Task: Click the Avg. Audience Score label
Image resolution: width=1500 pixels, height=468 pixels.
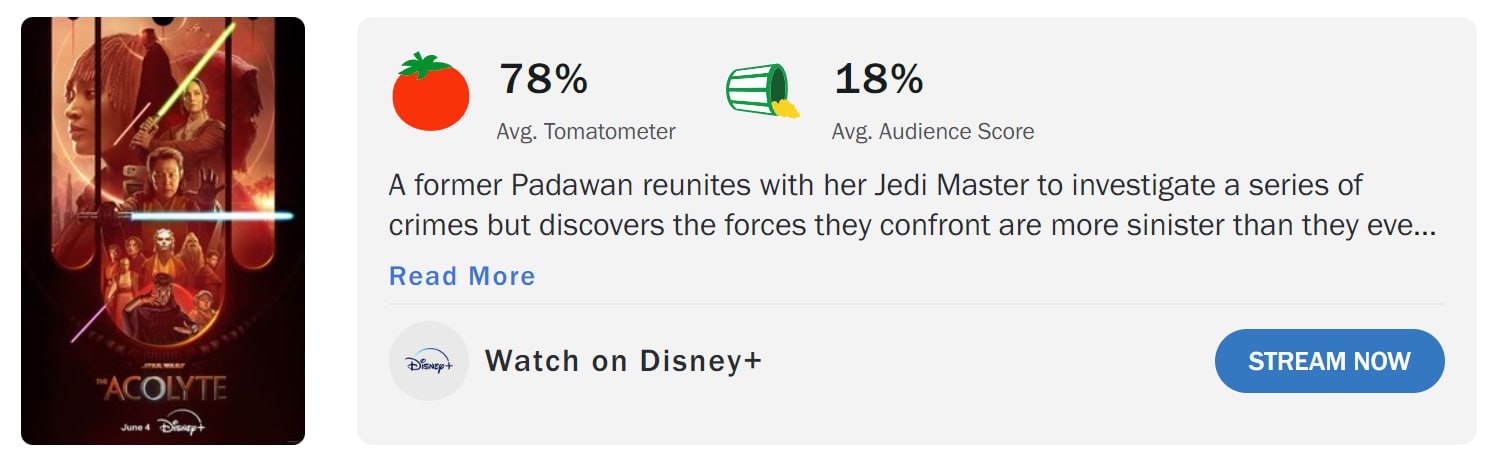Action: [933, 131]
